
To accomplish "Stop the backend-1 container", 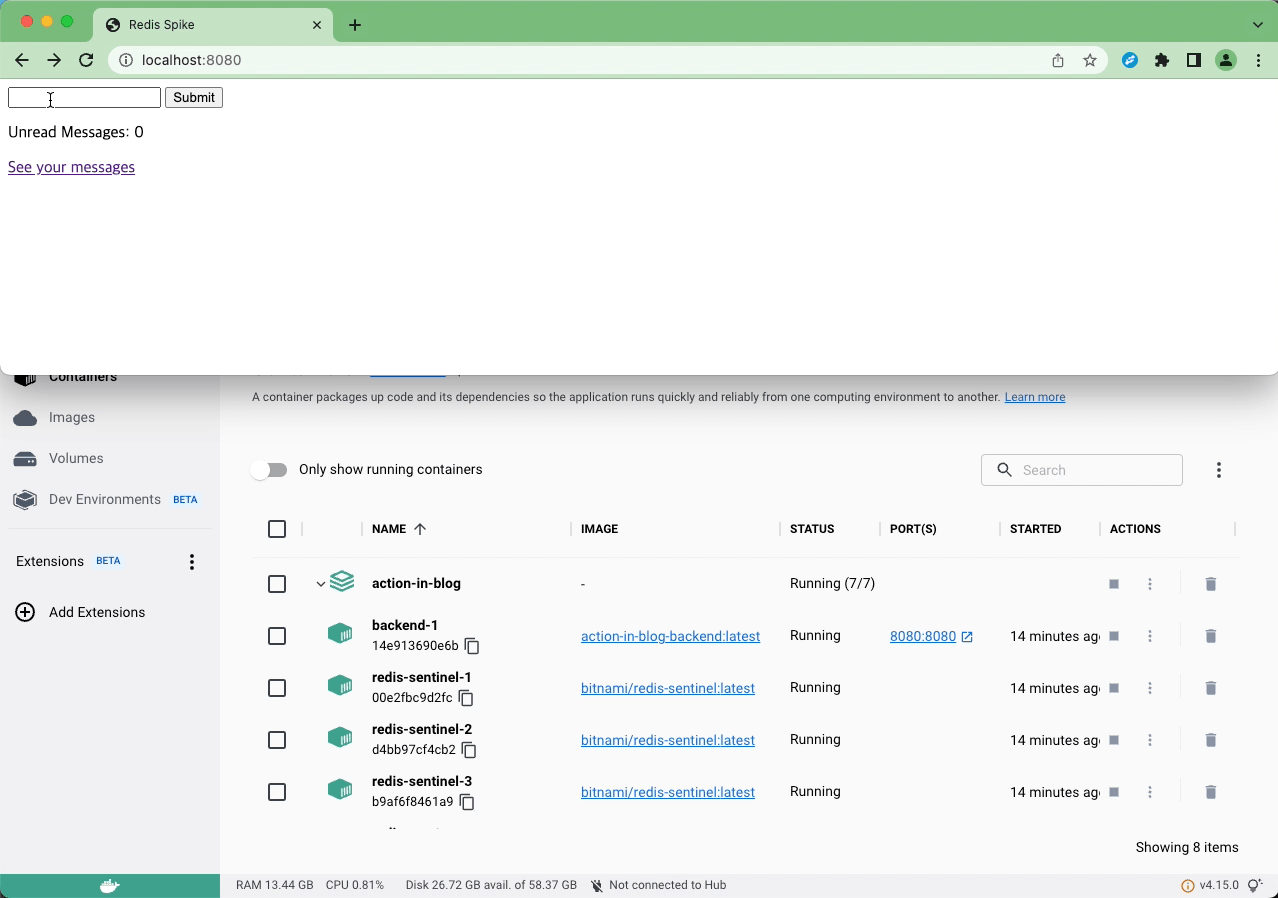I will 1114,636.
